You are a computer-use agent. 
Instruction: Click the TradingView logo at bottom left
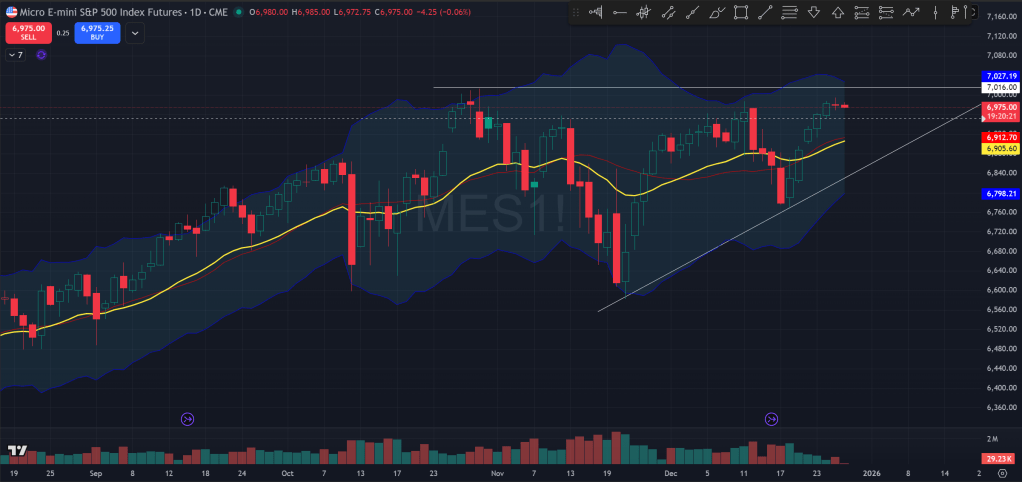[16, 451]
